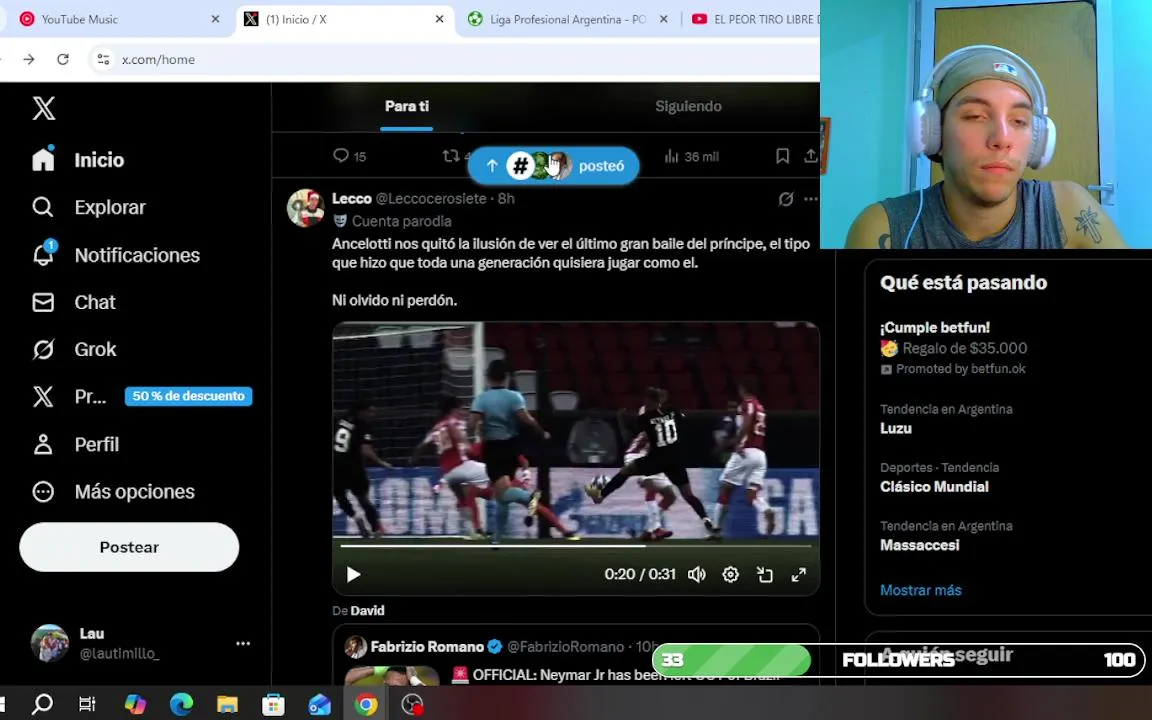Open Task View in taskbar
The height and width of the screenshot is (720, 1152).
click(87, 704)
